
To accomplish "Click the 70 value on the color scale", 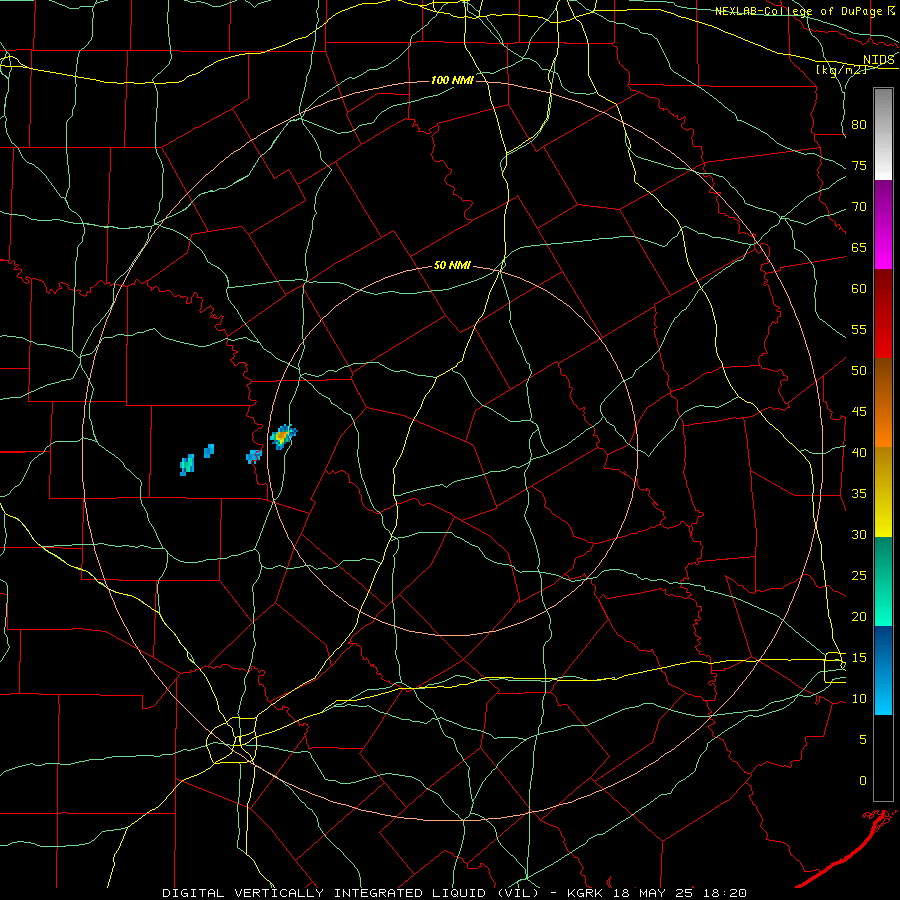I will [859, 207].
